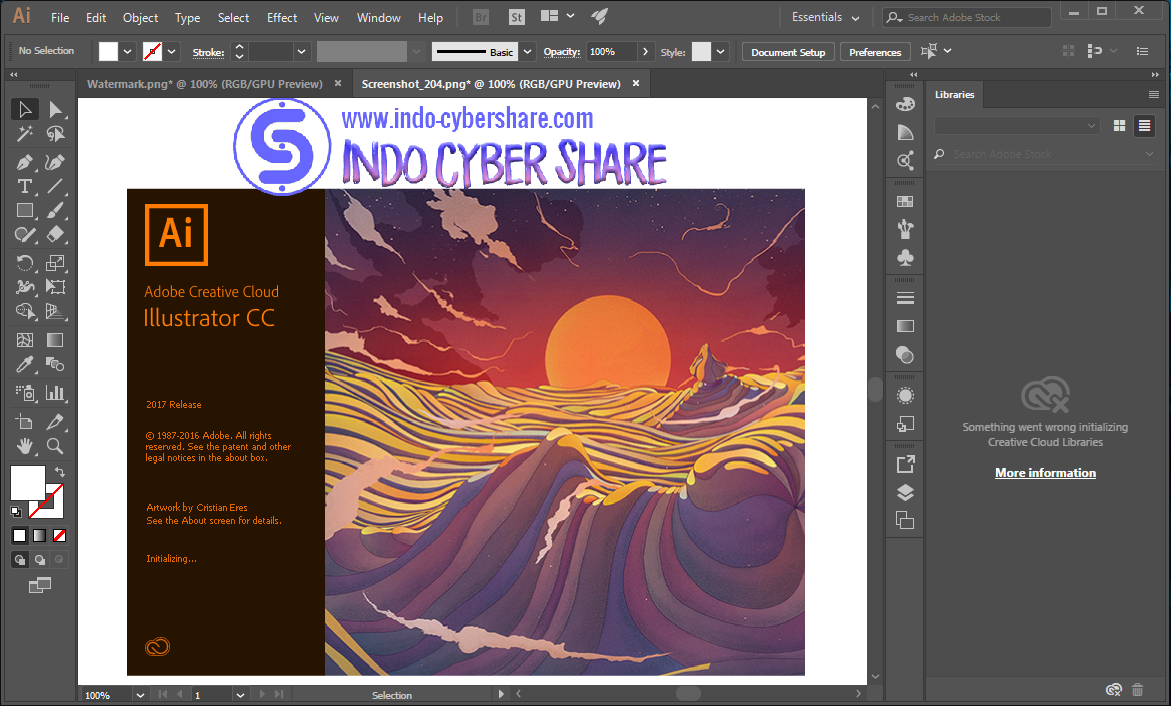Open the stroke color dropdown arrow

172,52
